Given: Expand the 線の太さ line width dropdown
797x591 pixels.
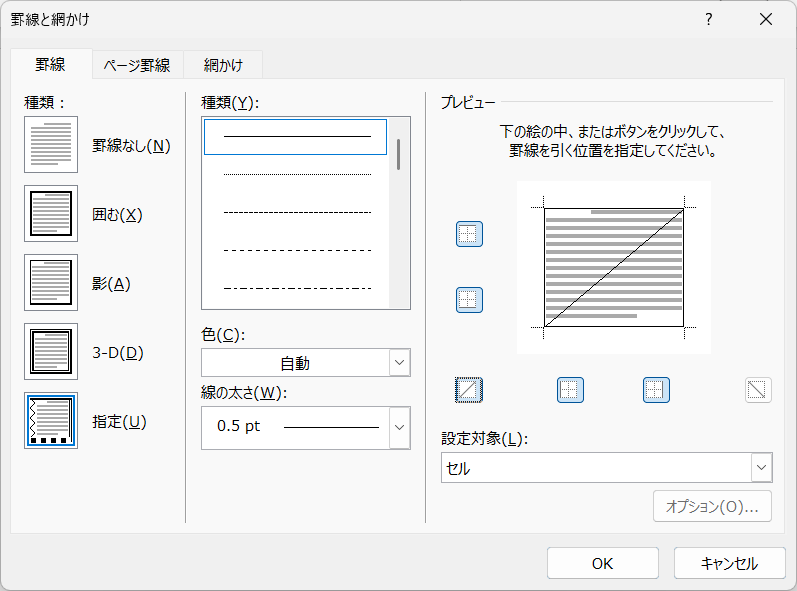Looking at the screenshot, I should [x=399, y=427].
